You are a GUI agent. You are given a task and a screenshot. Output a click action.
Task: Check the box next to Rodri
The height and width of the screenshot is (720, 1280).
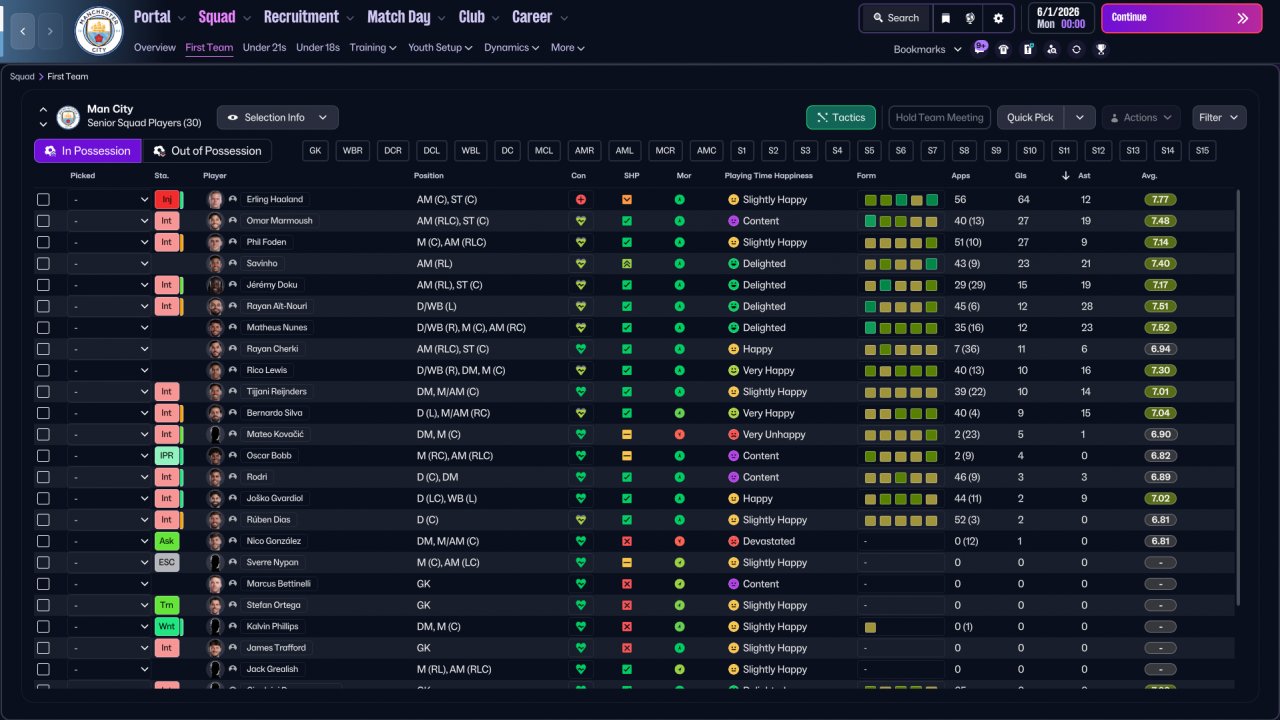click(43, 477)
